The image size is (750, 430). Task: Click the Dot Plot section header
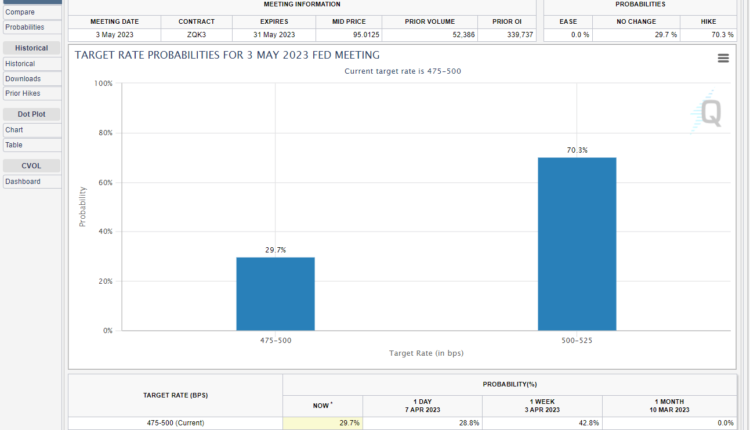point(32,114)
